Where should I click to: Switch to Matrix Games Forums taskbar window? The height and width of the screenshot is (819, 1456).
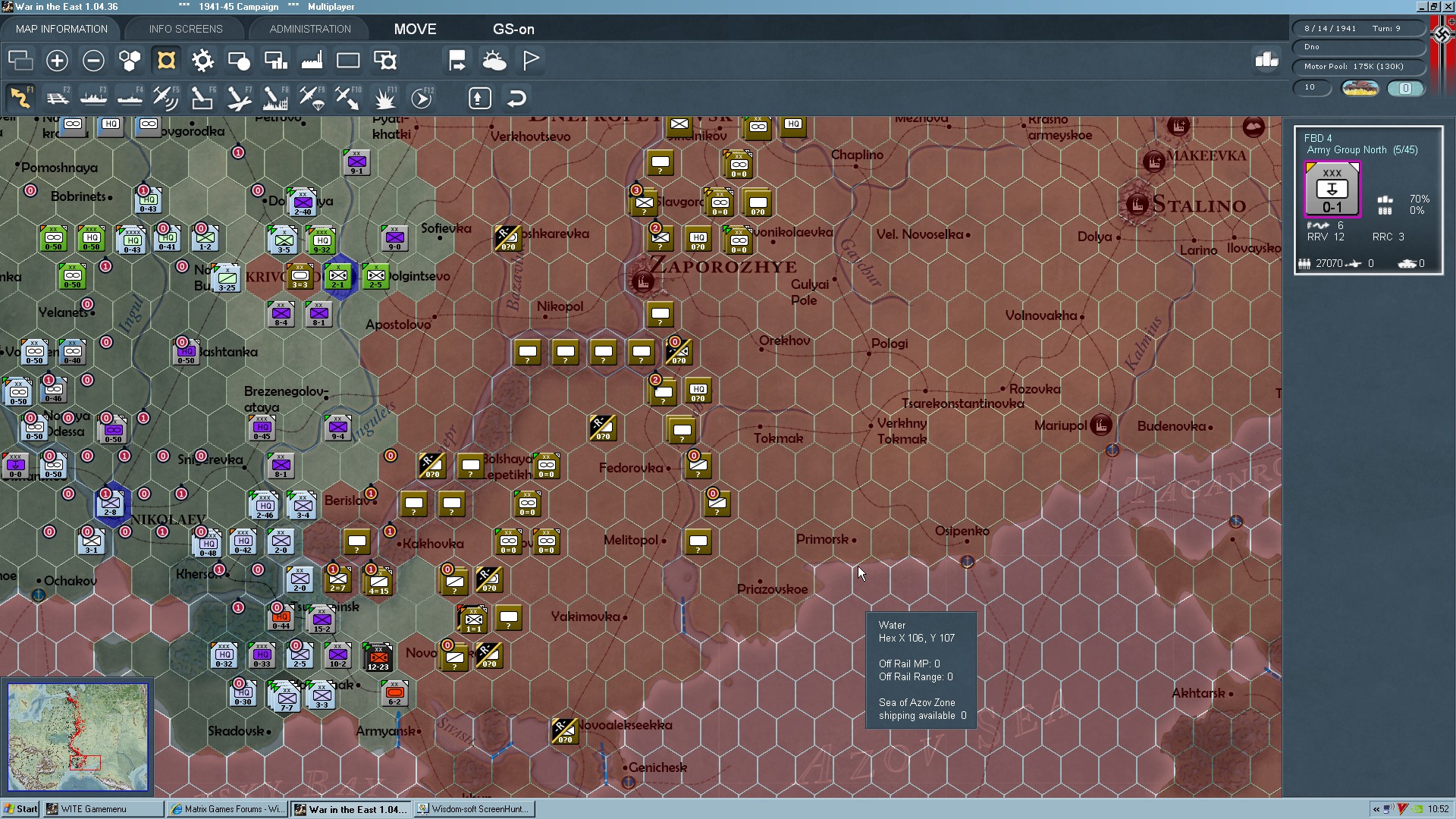tap(227, 809)
